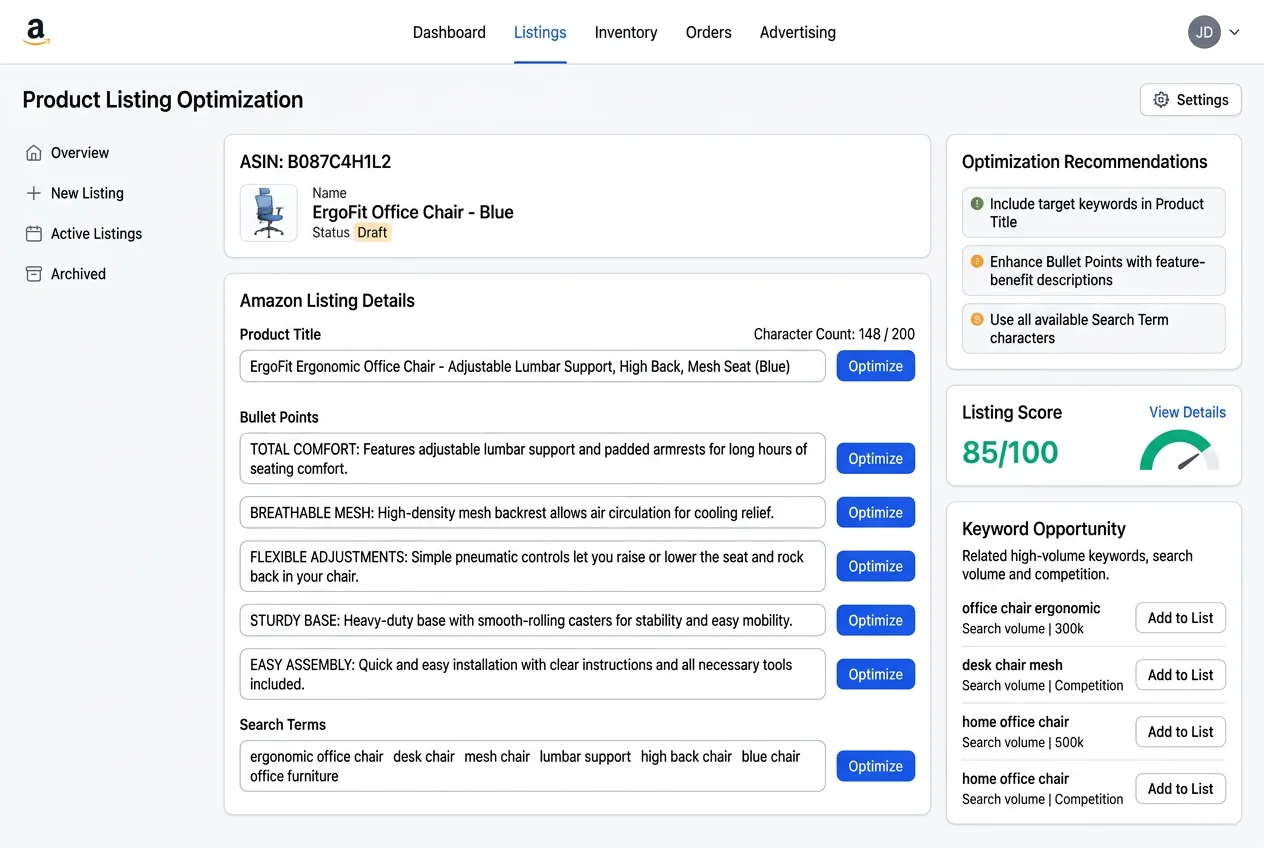This screenshot has width=1264, height=848.
Task: Click the JD profile avatar
Action: (x=1204, y=31)
